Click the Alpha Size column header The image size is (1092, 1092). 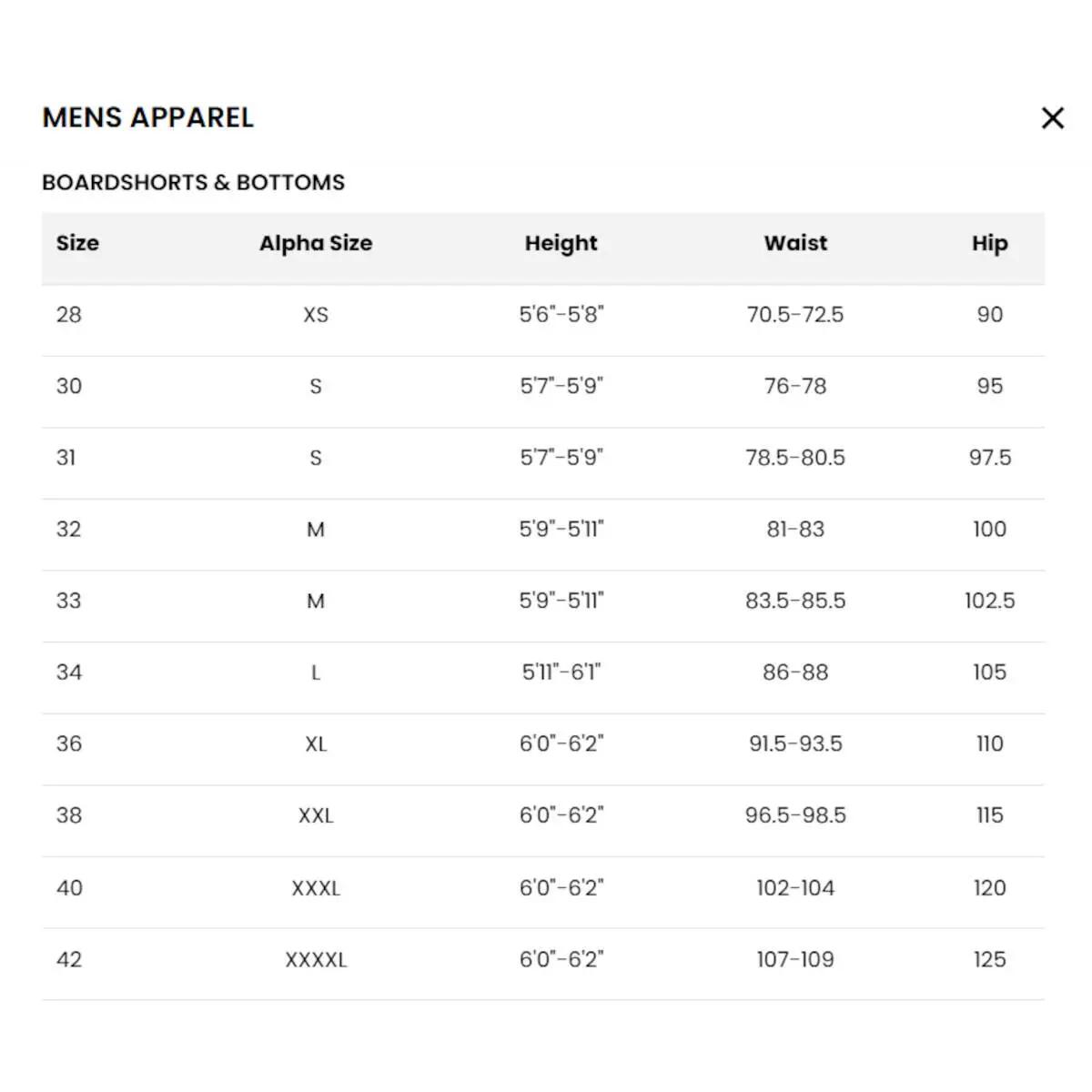(x=316, y=243)
